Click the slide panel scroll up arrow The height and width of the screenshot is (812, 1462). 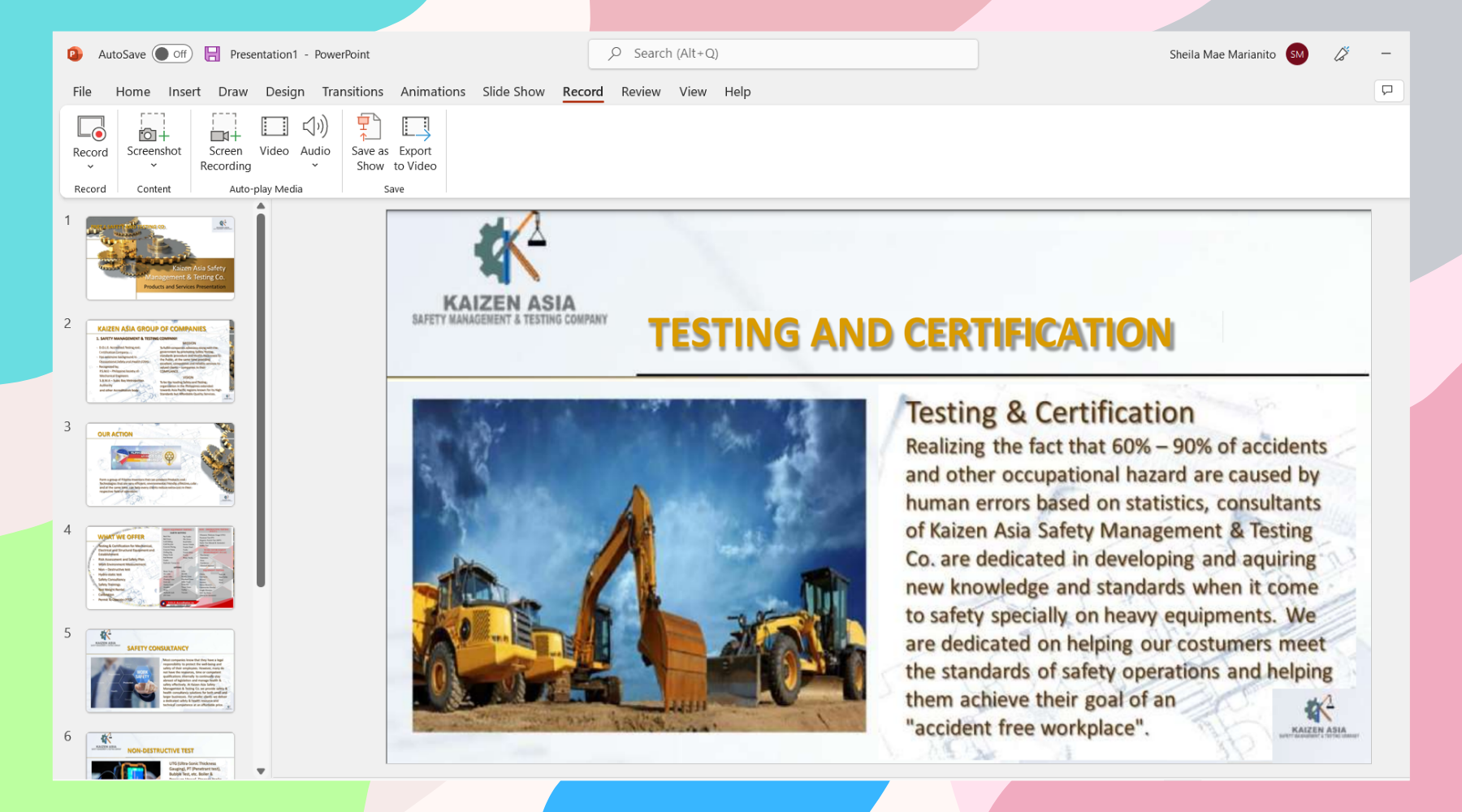[261, 206]
